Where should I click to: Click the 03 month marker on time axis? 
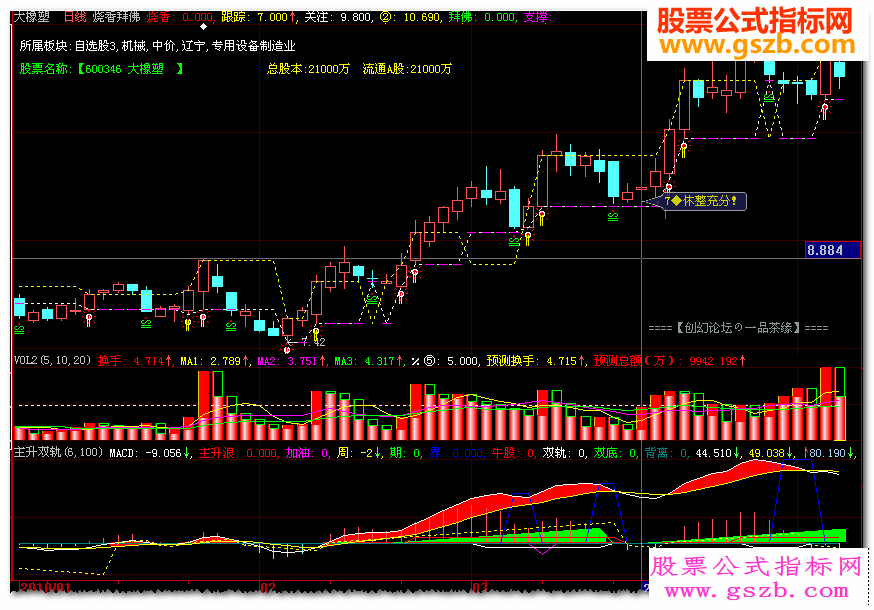pyautogui.click(x=479, y=587)
